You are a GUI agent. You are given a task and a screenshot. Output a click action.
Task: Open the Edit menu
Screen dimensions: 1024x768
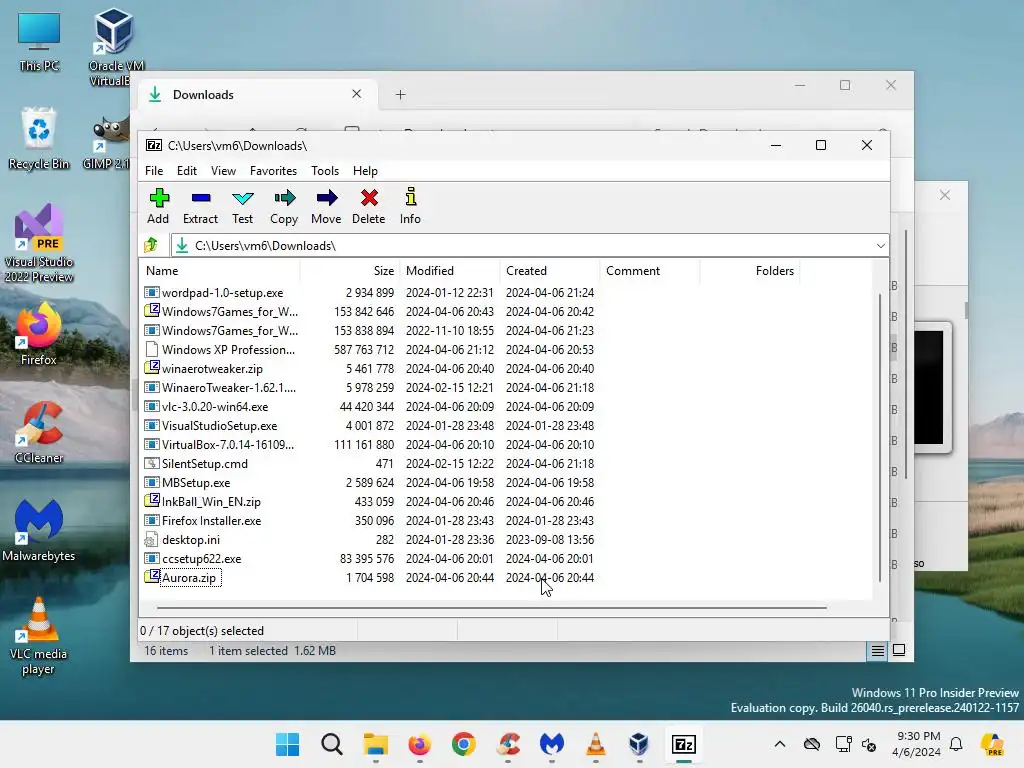click(187, 170)
